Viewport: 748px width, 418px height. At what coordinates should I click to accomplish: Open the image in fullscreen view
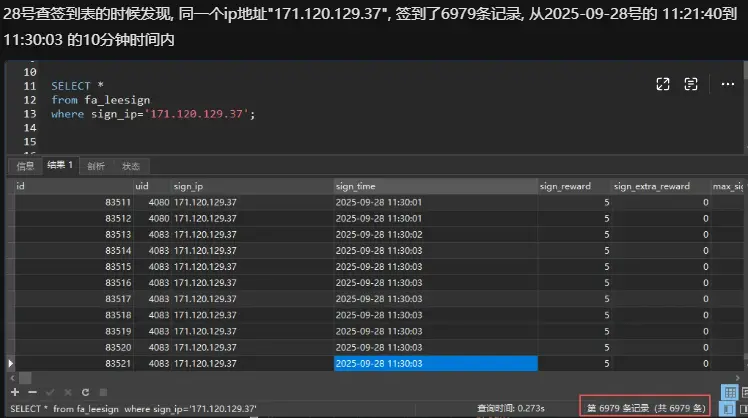click(663, 84)
